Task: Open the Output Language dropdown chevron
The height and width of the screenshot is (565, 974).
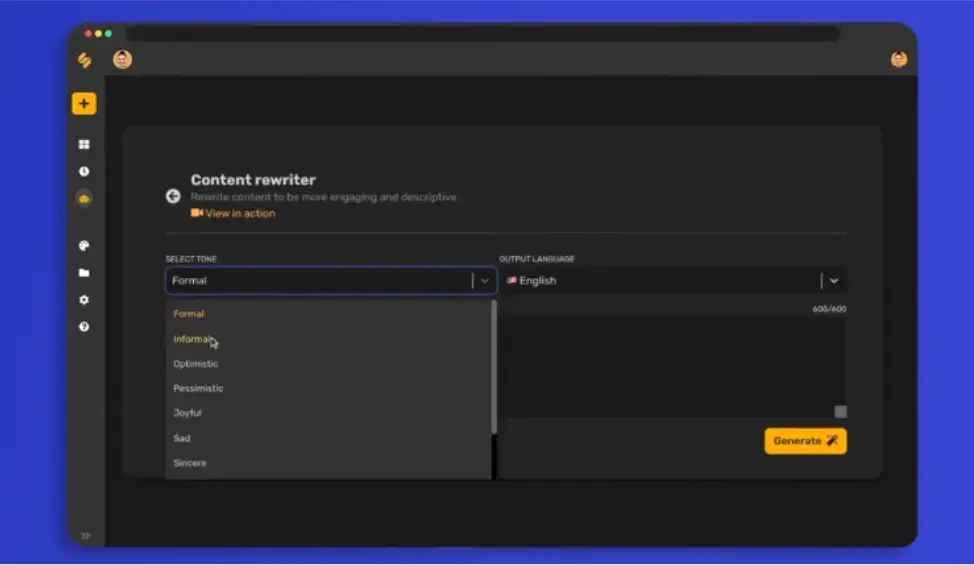Action: pos(834,281)
